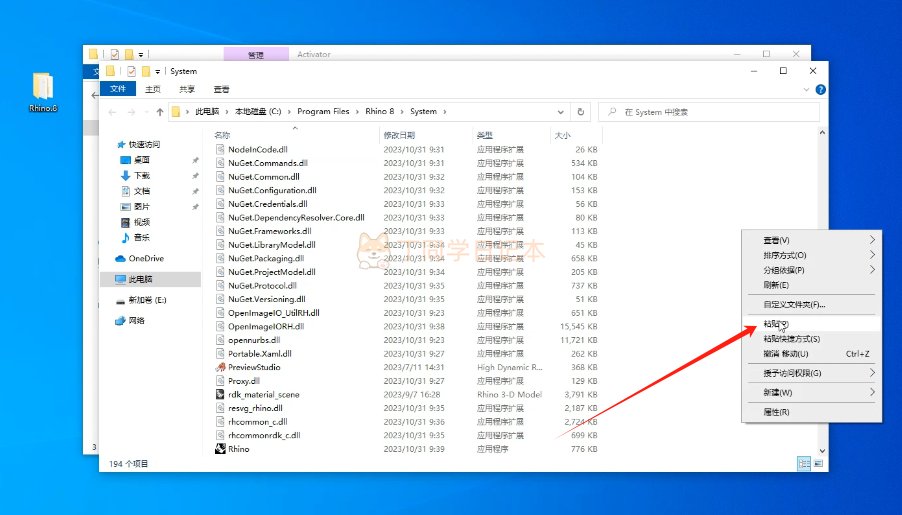This screenshot has width=902, height=515.
Task: Click the System search input box
Action: (x=710, y=112)
